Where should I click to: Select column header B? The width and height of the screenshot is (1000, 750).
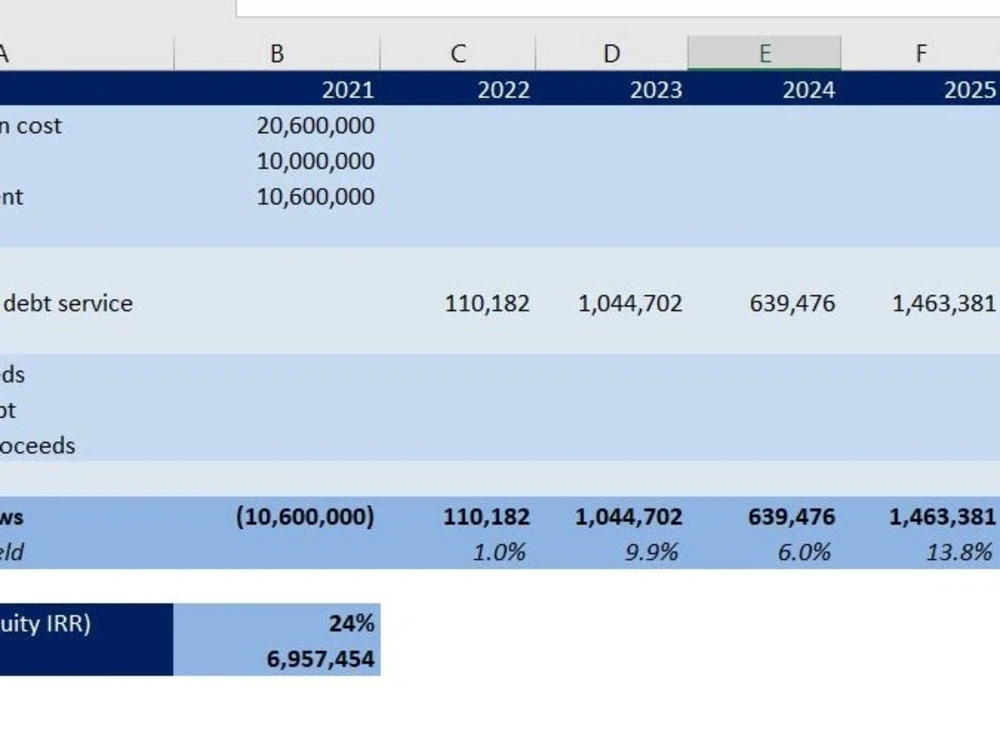(276, 52)
